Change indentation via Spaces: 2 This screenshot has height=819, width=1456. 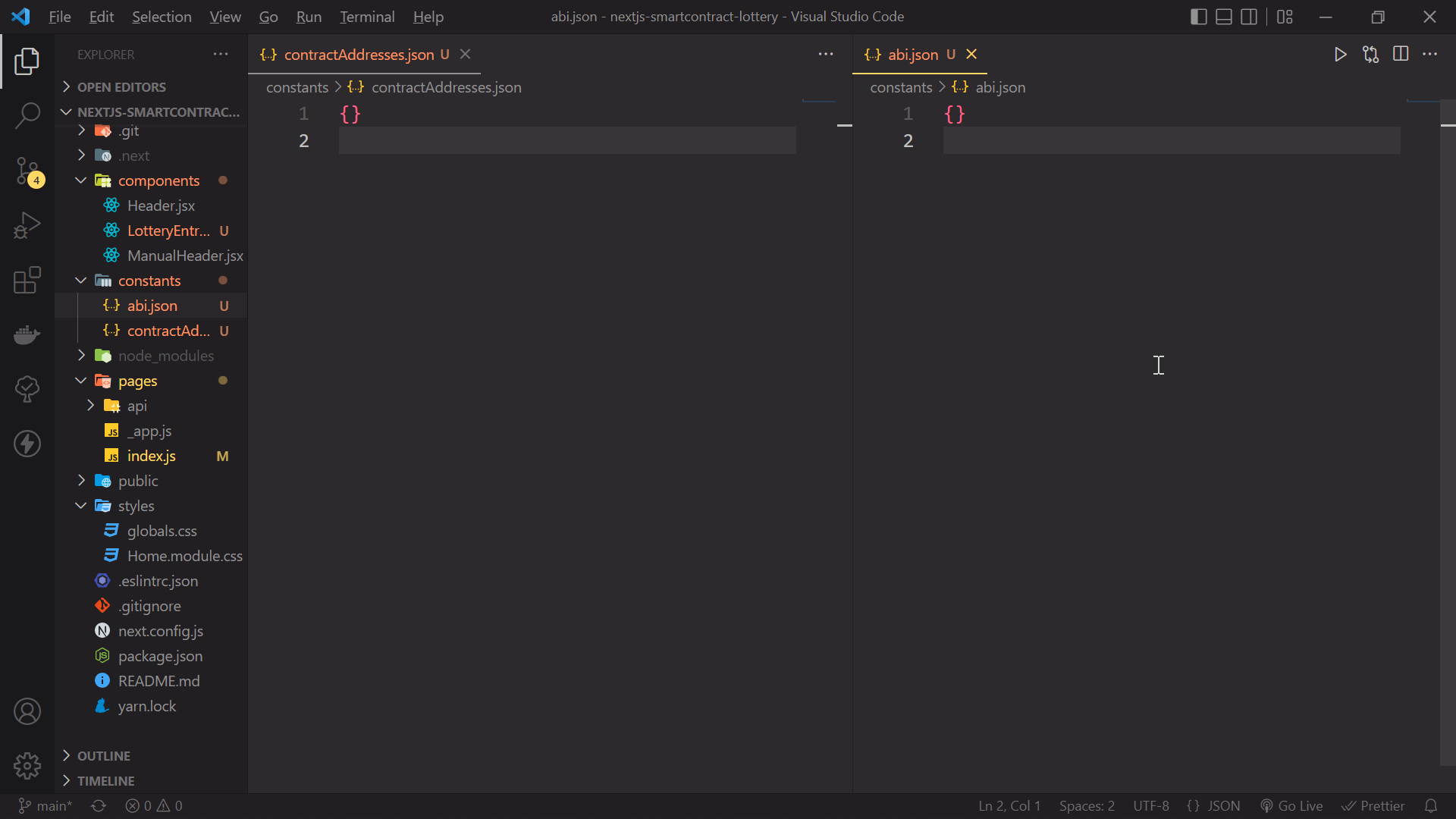[x=1087, y=806]
